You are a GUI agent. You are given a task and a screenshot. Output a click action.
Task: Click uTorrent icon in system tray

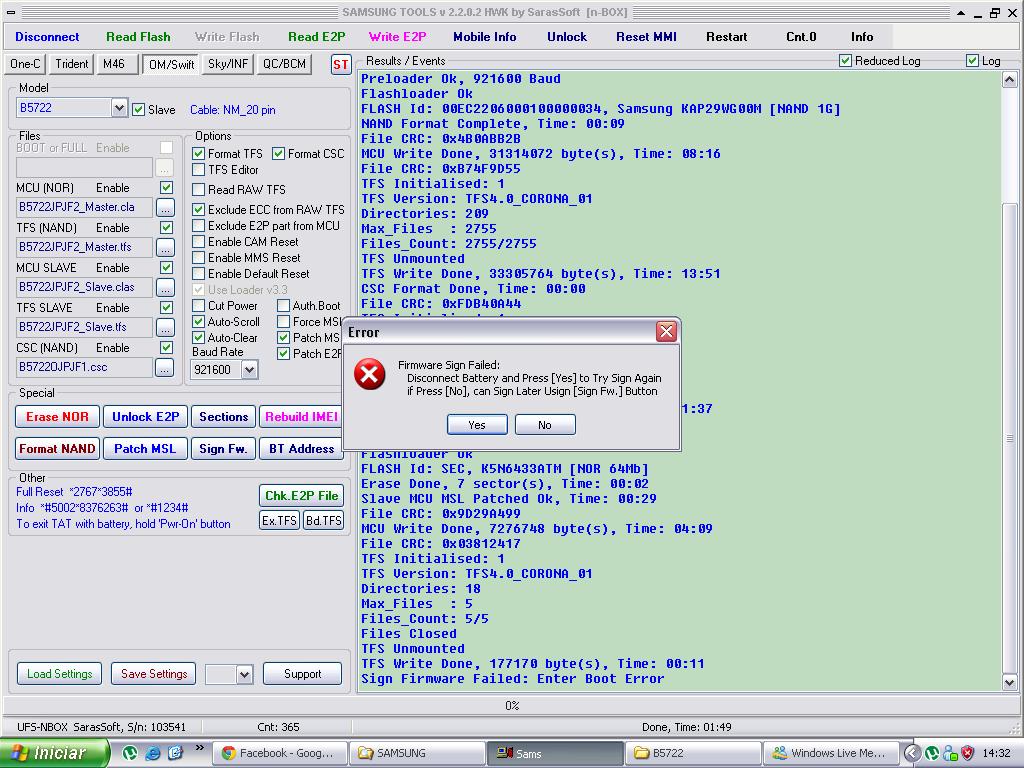click(932, 753)
